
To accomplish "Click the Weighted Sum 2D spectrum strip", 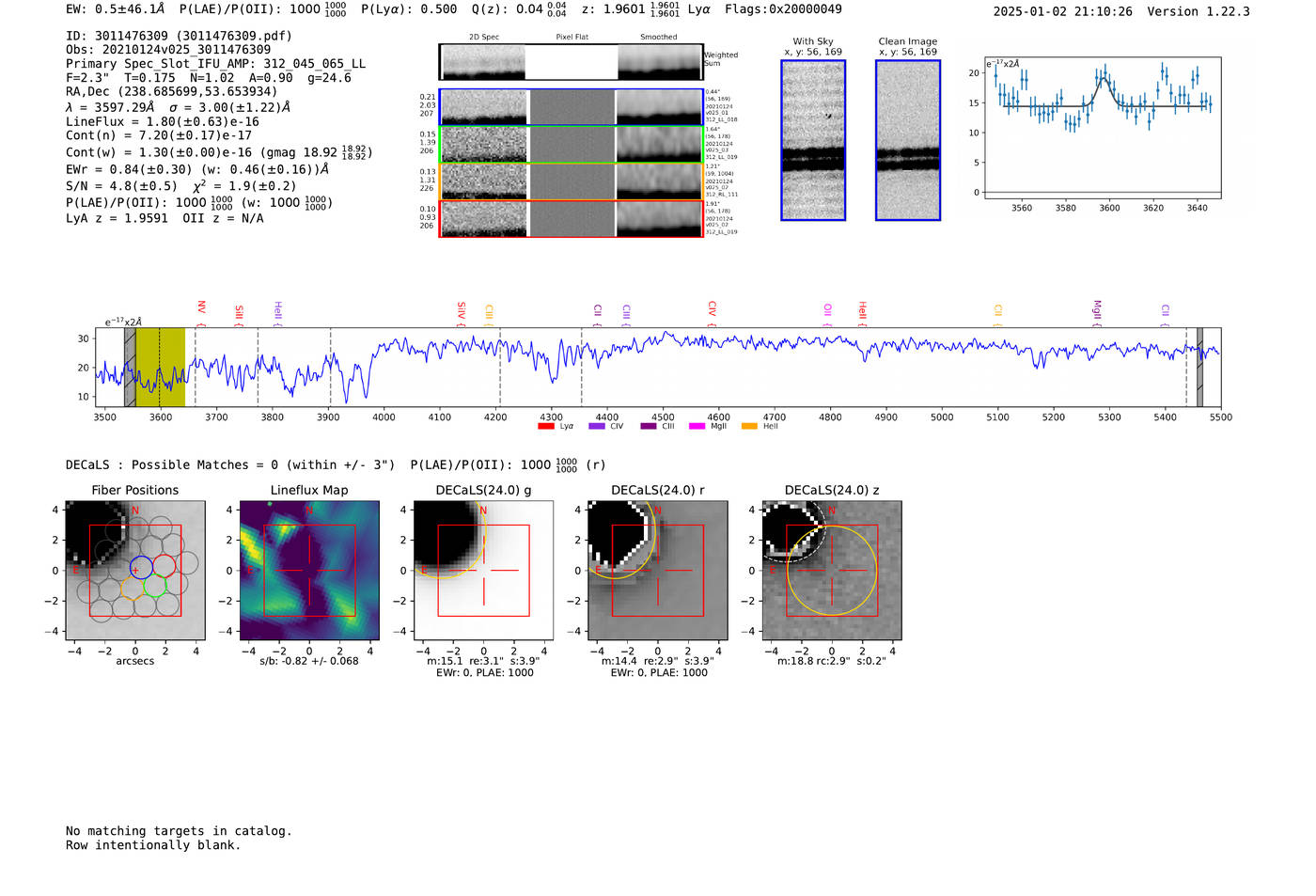I will pyautogui.click(x=572, y=62).
